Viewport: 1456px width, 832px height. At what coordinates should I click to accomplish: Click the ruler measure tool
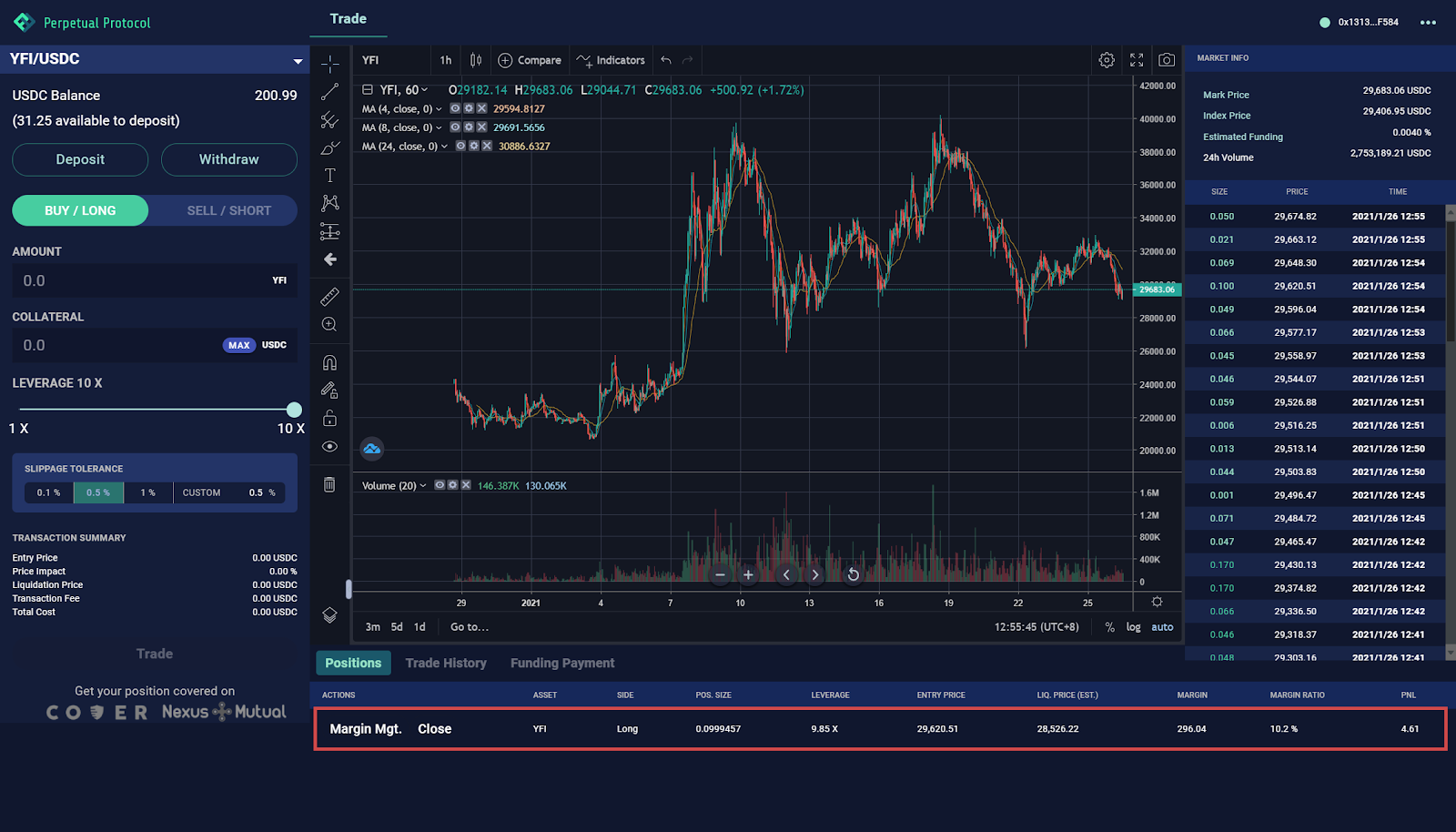329,297
